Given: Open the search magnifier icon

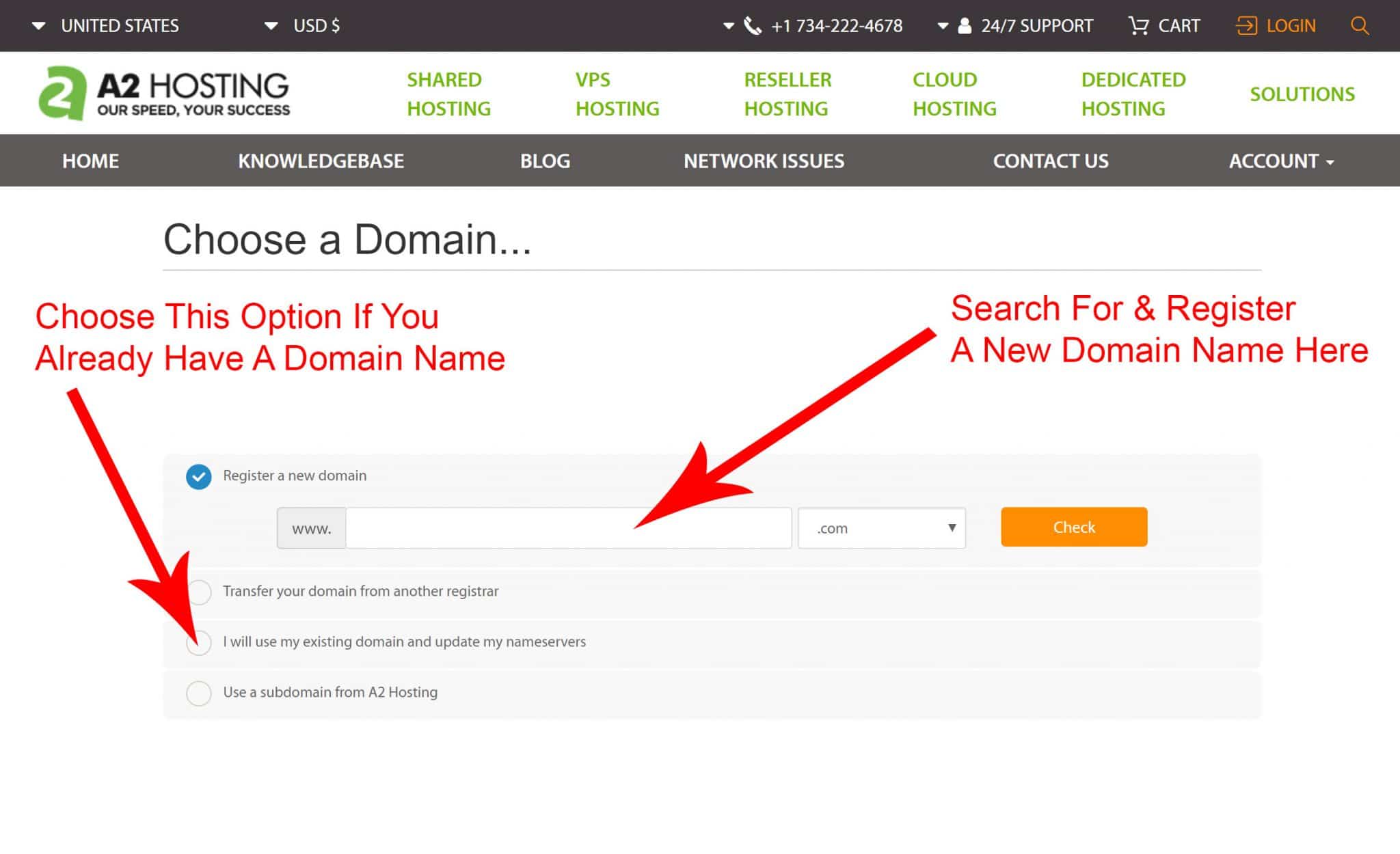Looking at the screenshot, I should tap(1360, 26).
